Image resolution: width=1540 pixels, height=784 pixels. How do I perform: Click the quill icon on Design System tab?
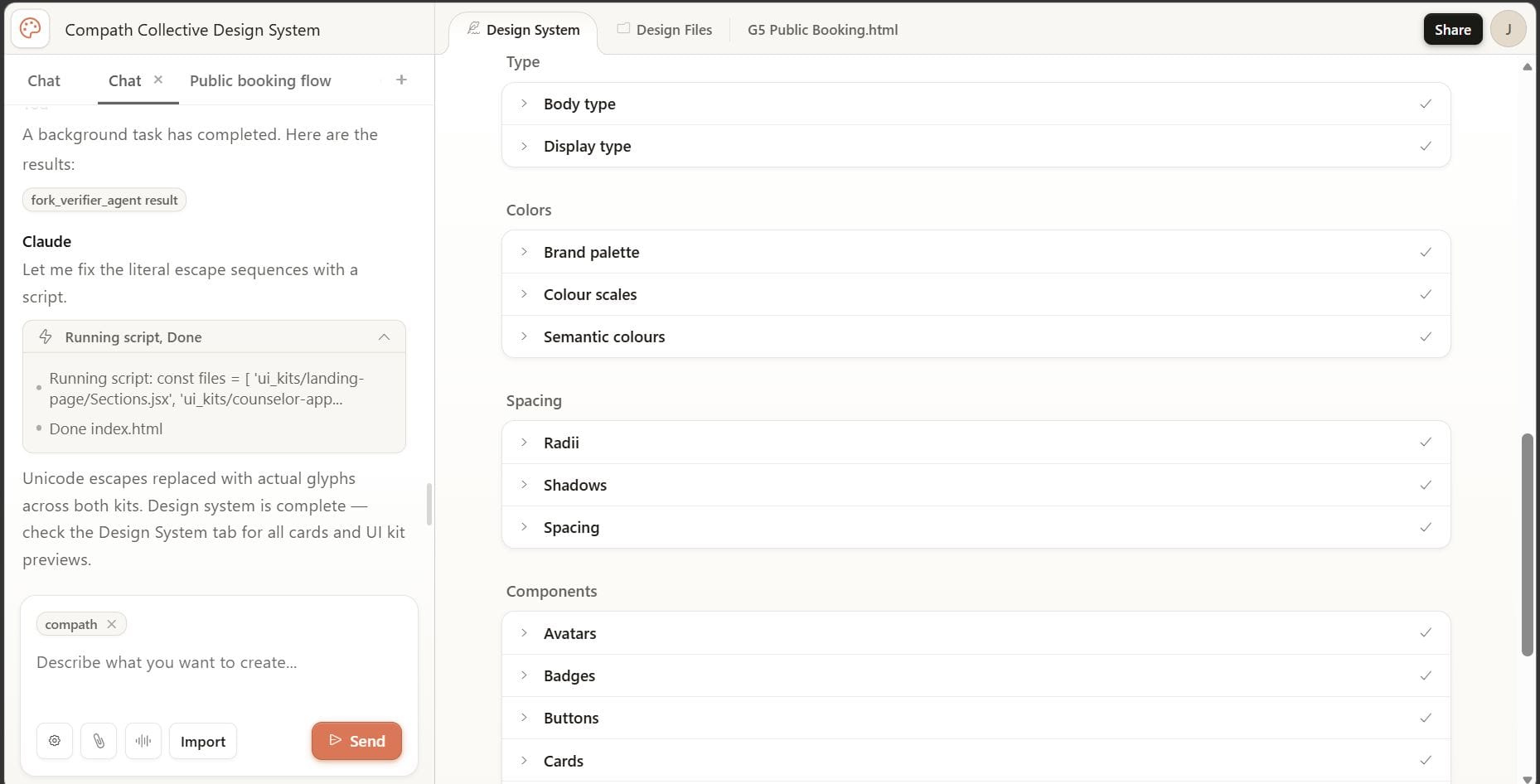pyautogui.click(x=472, y=28)
